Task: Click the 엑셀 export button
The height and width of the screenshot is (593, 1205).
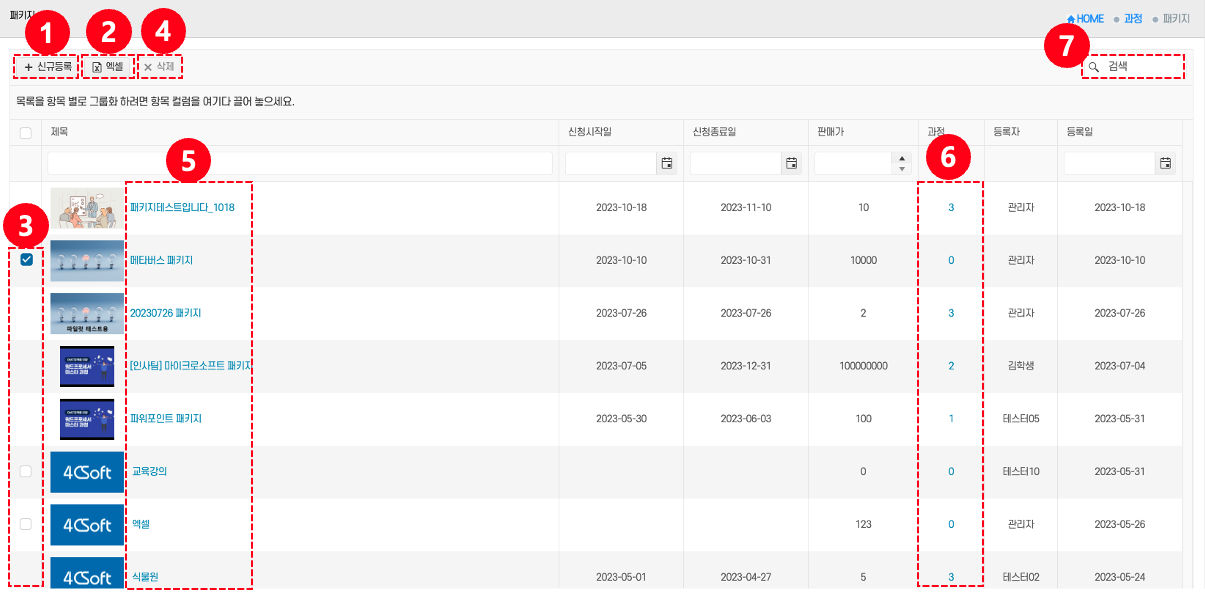Action: click(107, 67)
